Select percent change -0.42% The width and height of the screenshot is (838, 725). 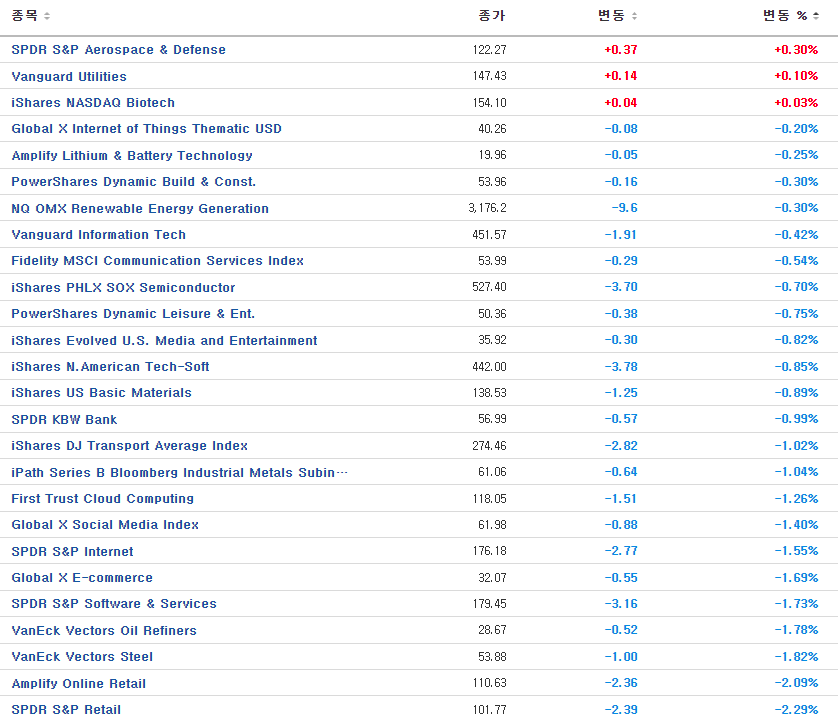796,235
